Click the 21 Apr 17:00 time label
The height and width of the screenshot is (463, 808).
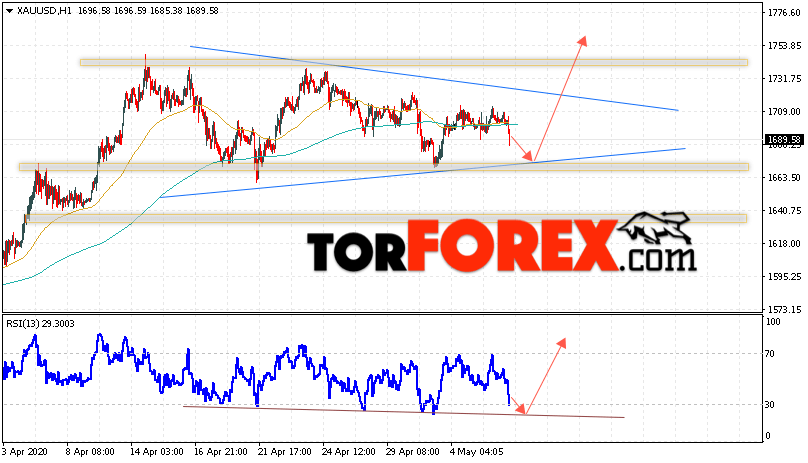click(285, 452)
